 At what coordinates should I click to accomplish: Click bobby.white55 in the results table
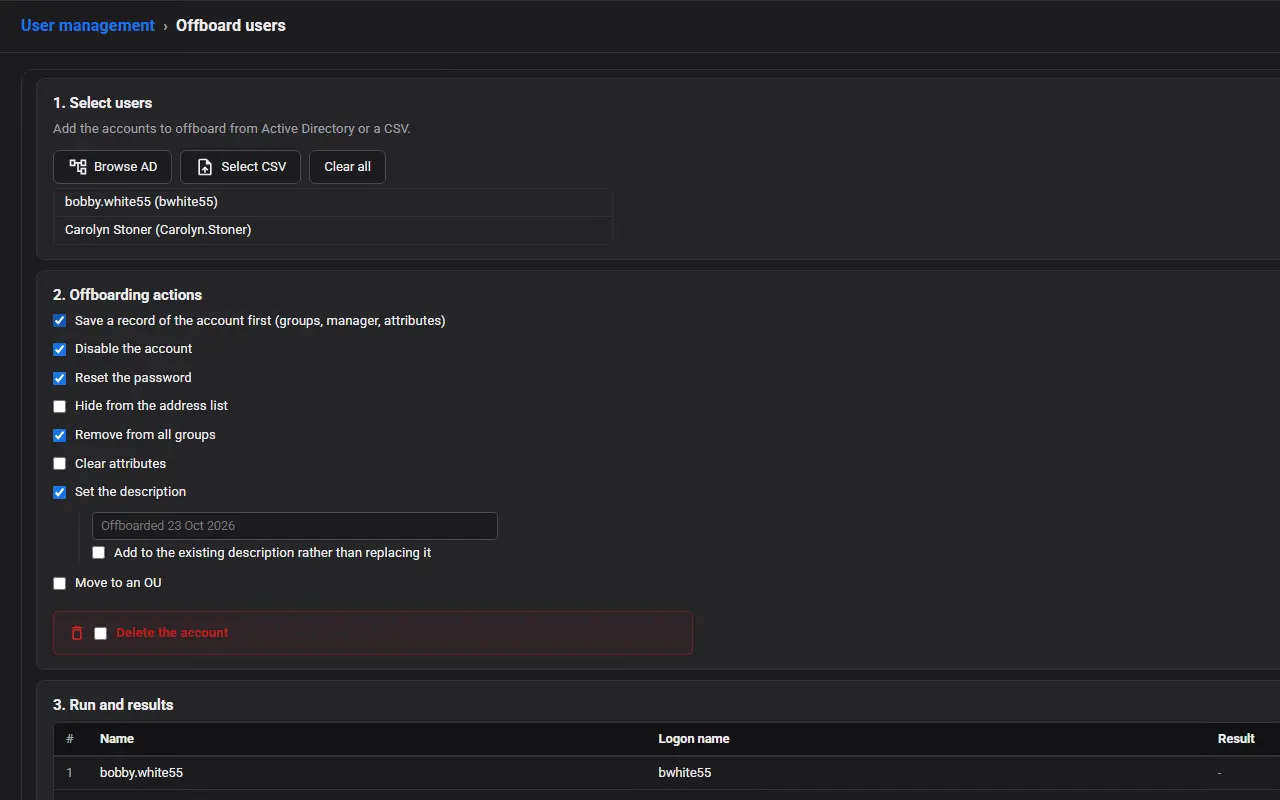point(141,773)
